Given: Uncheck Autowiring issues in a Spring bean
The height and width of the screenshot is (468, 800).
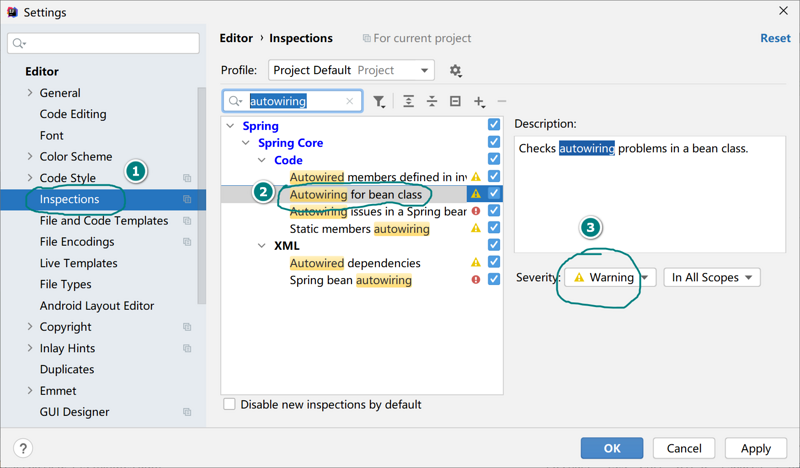Looking at the screenshot, I should (x=494, y=210).
